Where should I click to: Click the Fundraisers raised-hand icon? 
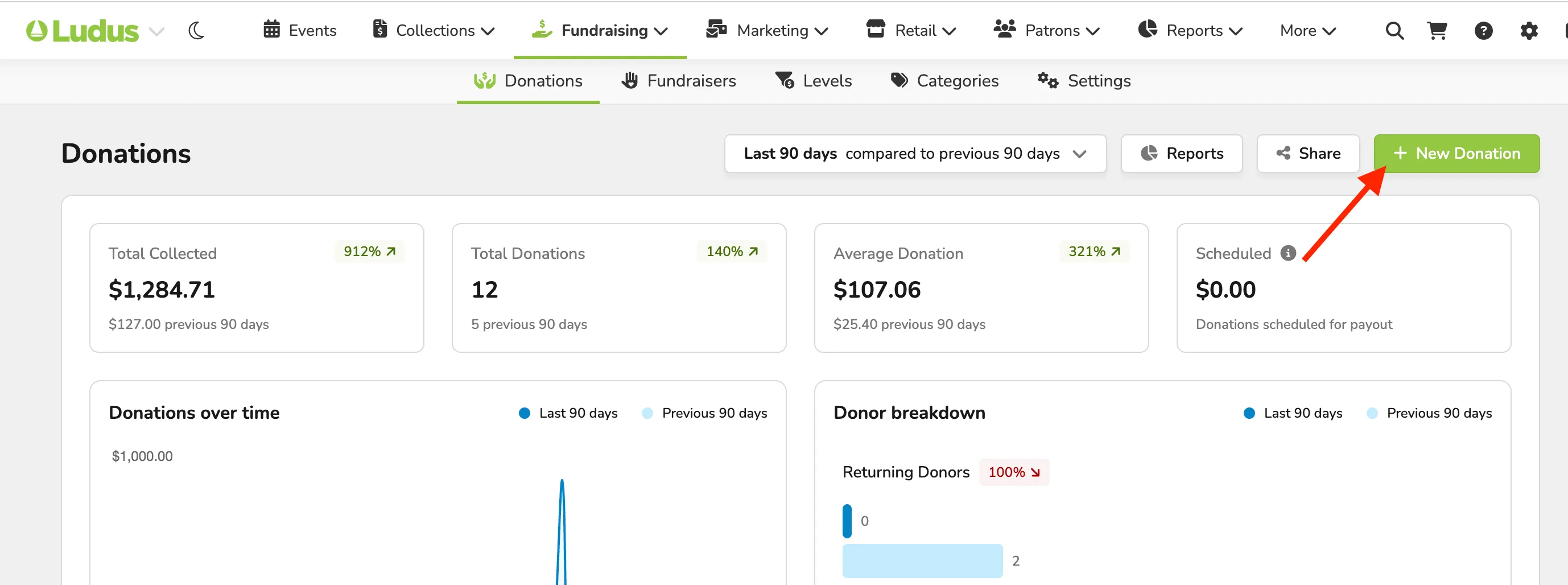pos(630,80)
